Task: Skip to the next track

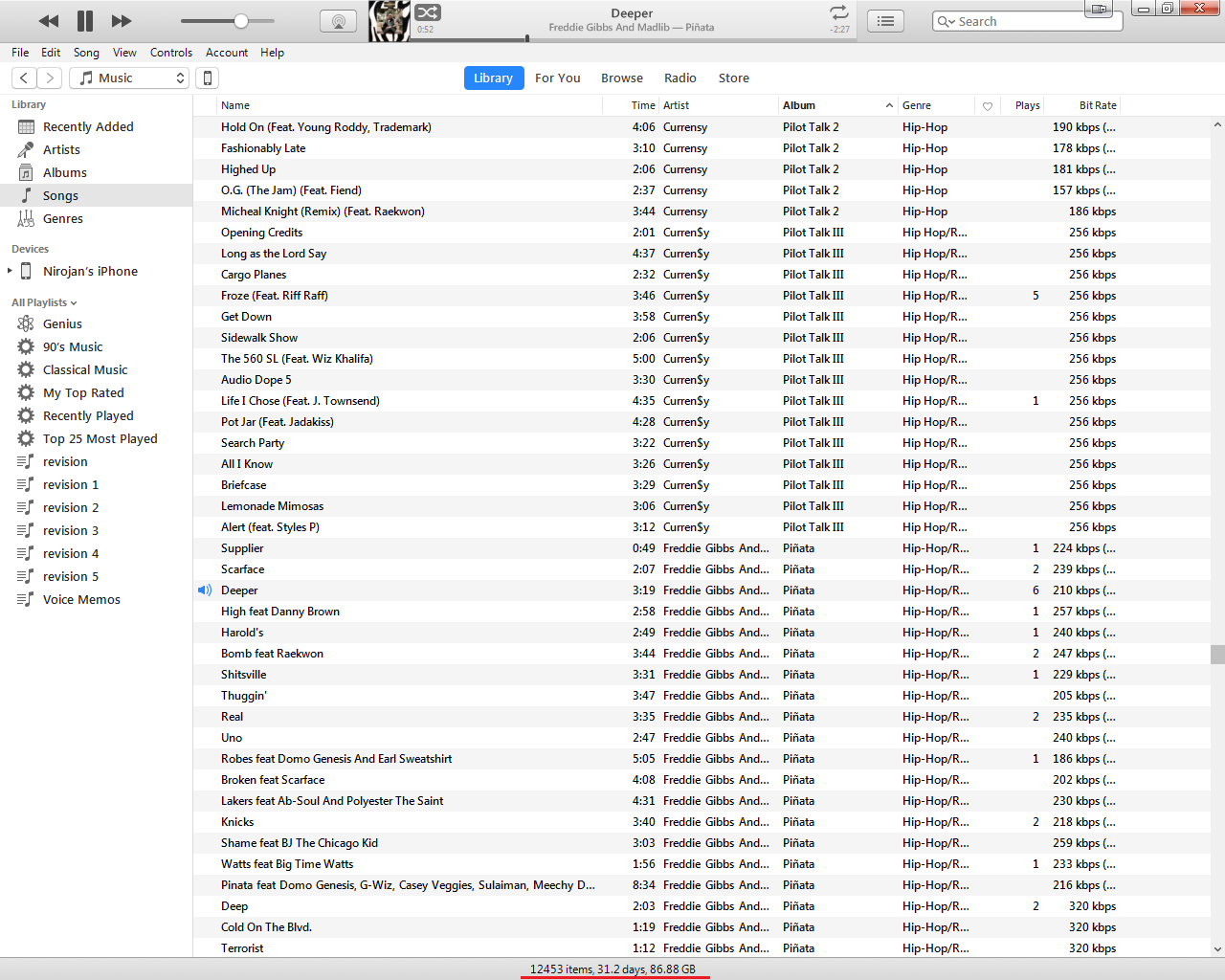Action: [122, 21]
